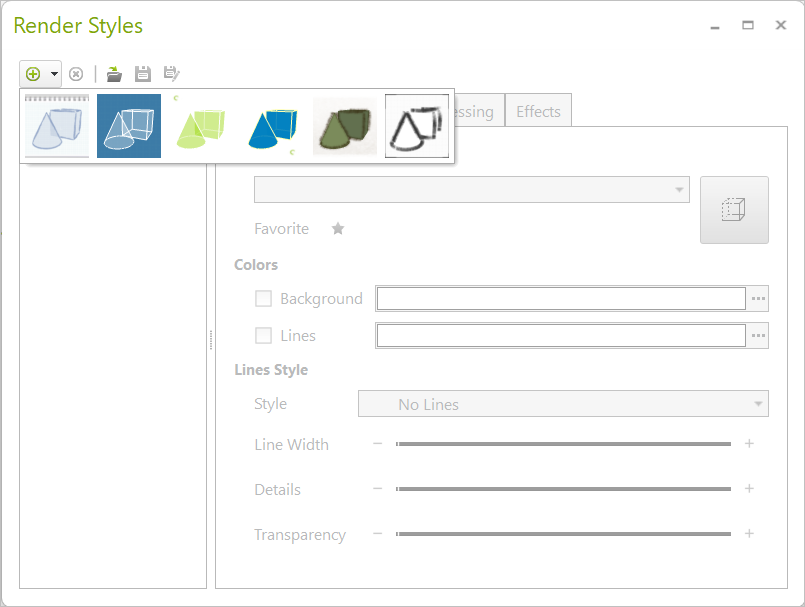Screen dimensions: 805x607
Task: Open the Lines color picker ellipsis
Action: click(x=757, y=335)
